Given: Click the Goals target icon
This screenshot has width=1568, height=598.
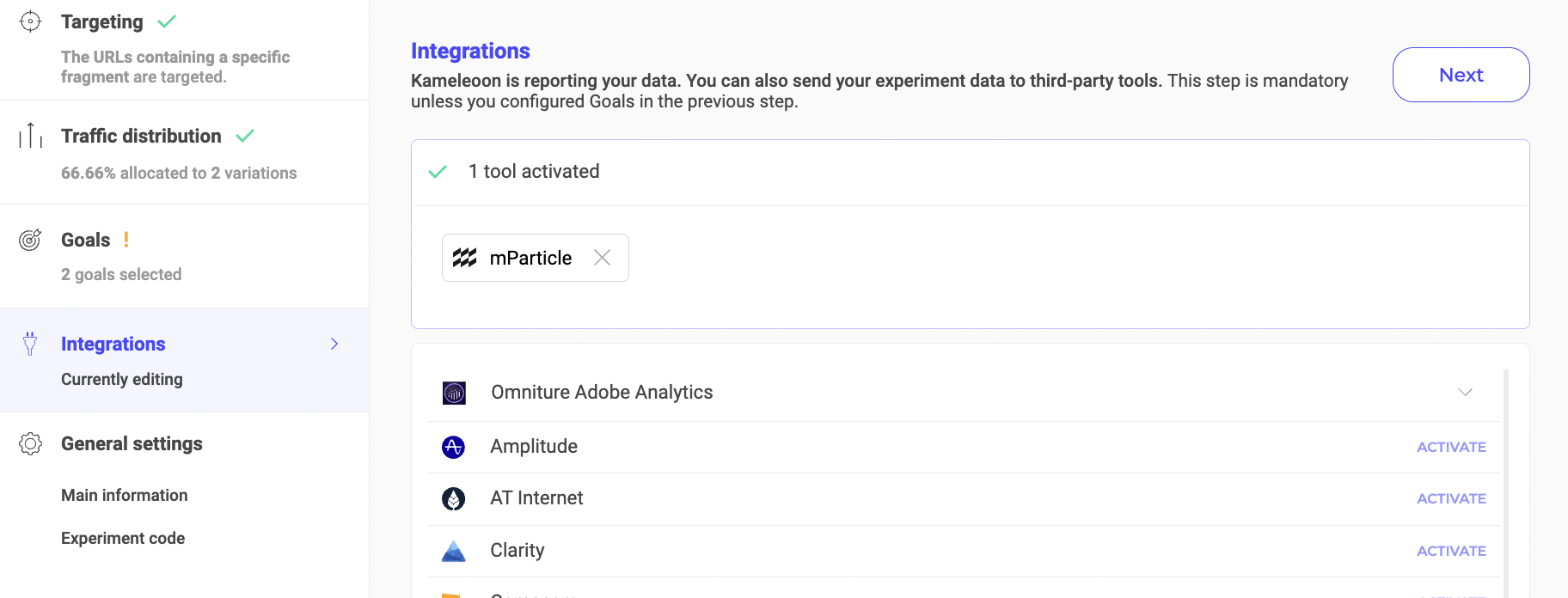Looking at the screenshot, I should [x=30, y=240].
